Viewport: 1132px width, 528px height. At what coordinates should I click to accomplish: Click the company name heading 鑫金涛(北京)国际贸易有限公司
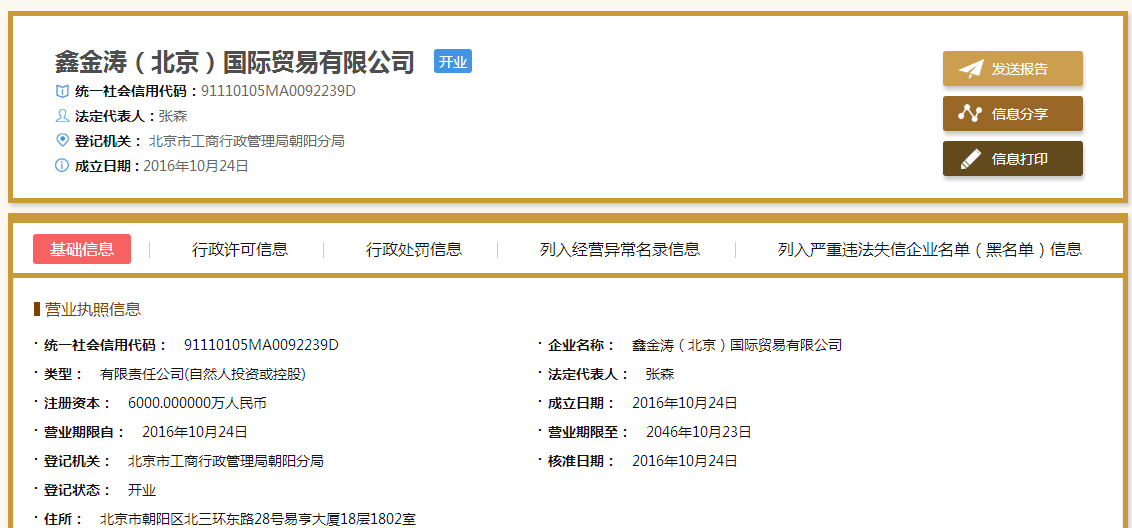click(x=234, y=63)
